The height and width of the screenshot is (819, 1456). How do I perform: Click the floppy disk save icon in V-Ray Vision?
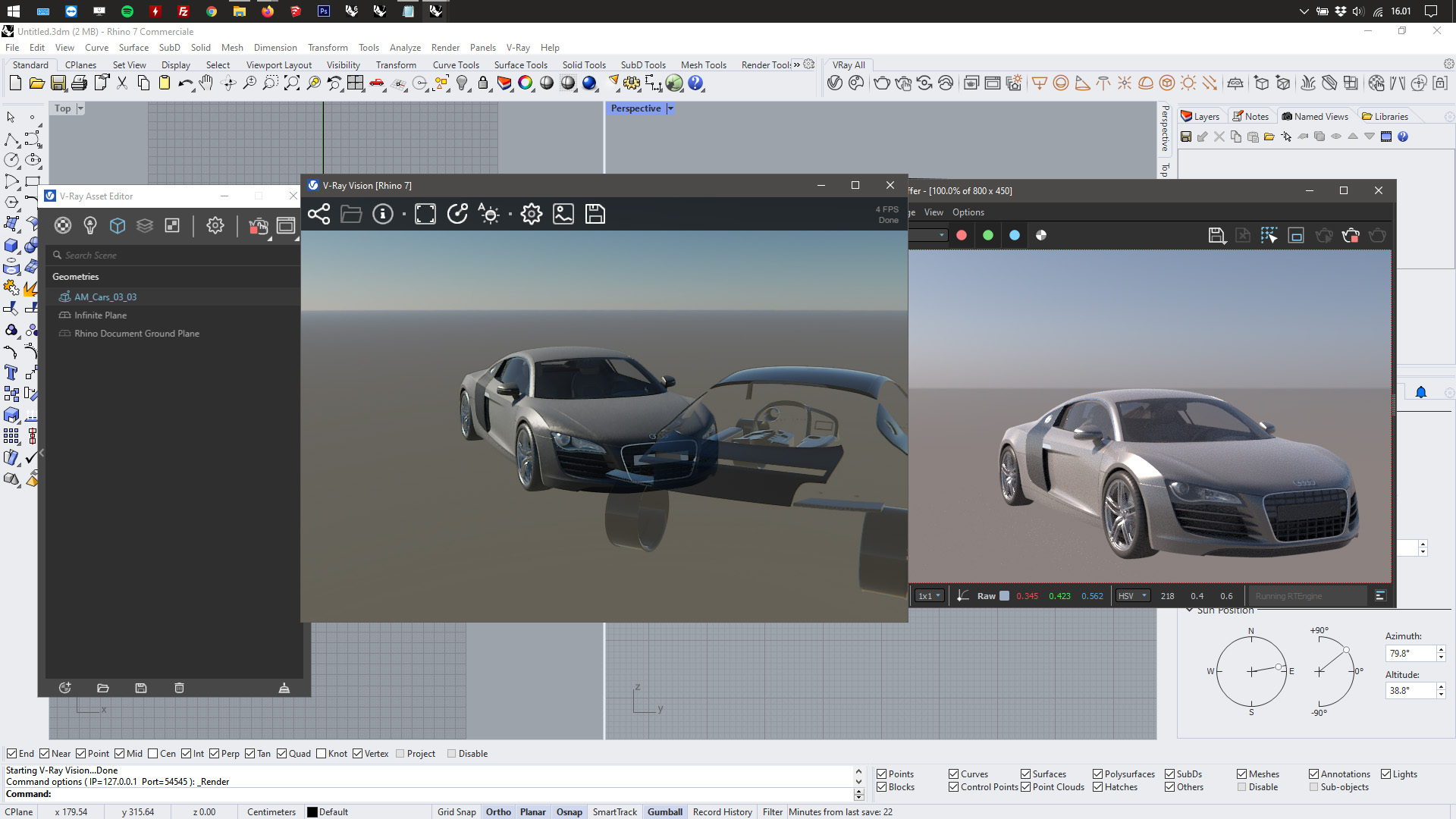coord(595,214)
